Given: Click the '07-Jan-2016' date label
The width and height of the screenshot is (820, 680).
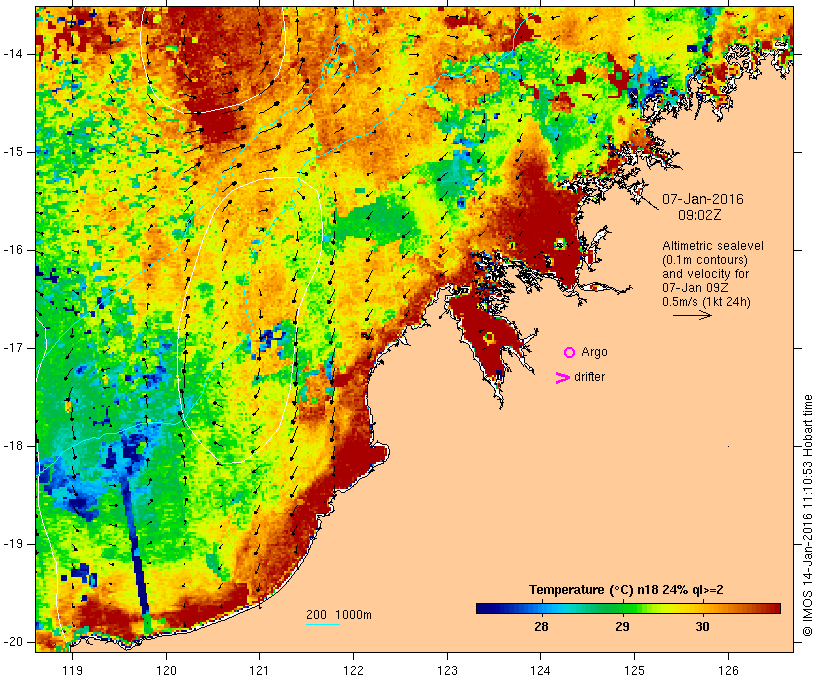Looking at the screenshot, I should [x=703, y=199].
